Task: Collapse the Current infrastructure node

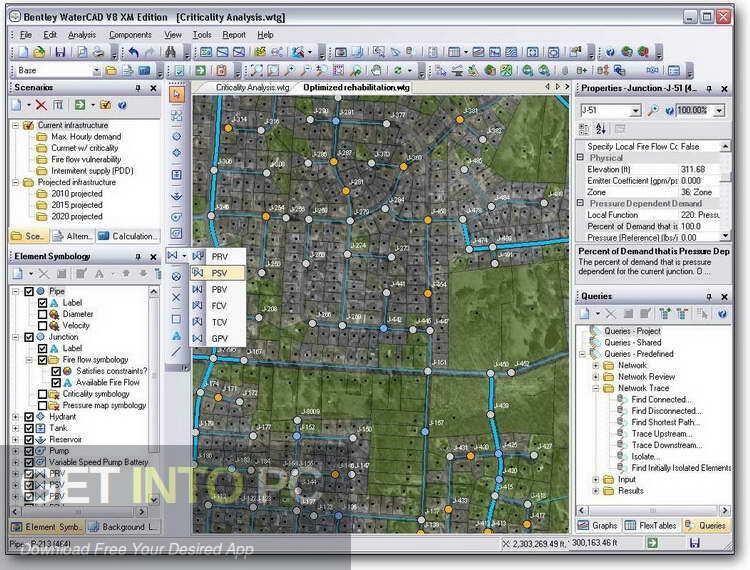Action: click(x=15, y=125)
